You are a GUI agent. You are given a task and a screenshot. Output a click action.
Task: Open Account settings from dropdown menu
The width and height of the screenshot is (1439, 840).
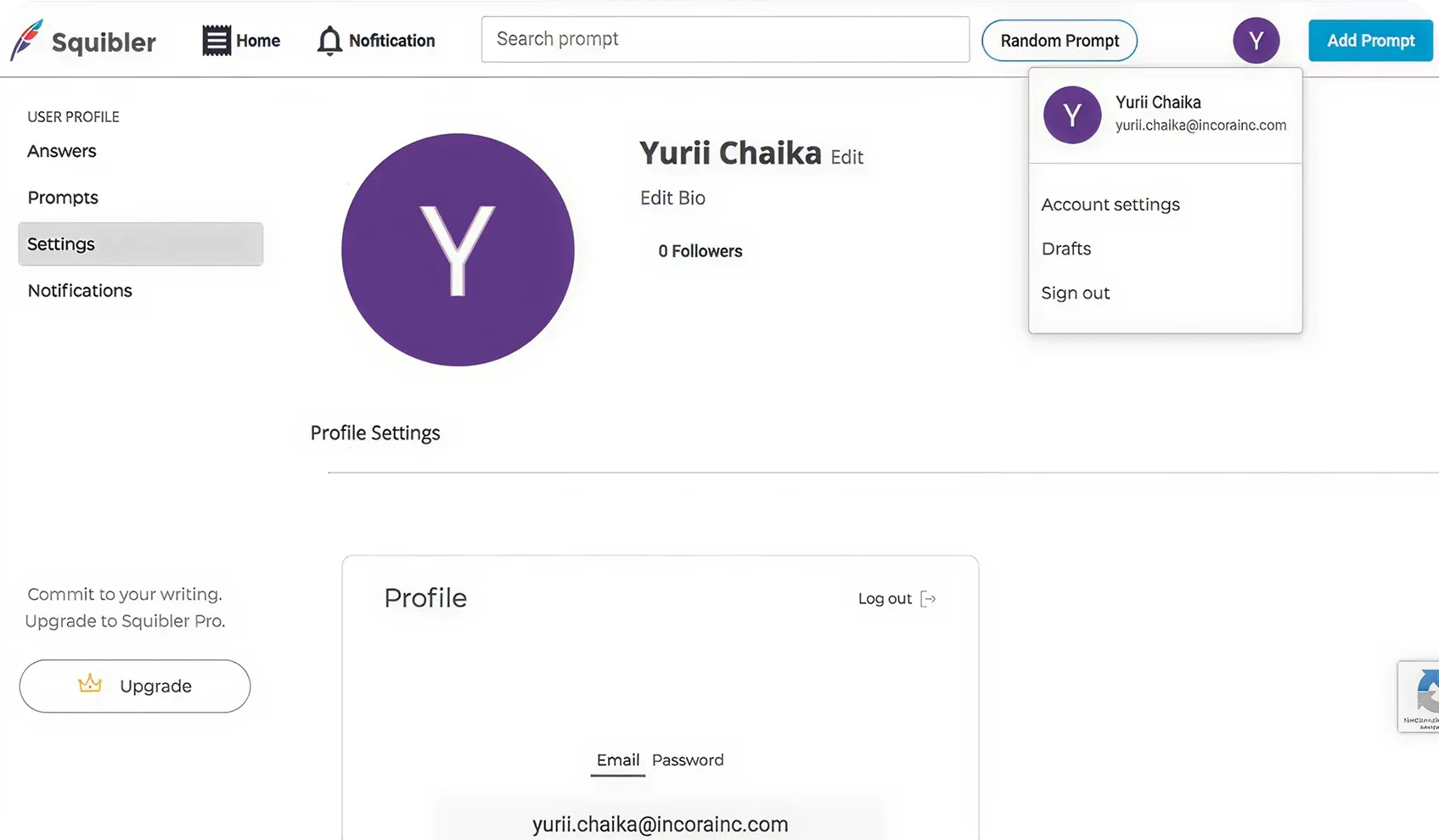pyautogui.click(x=1110, y=204)
